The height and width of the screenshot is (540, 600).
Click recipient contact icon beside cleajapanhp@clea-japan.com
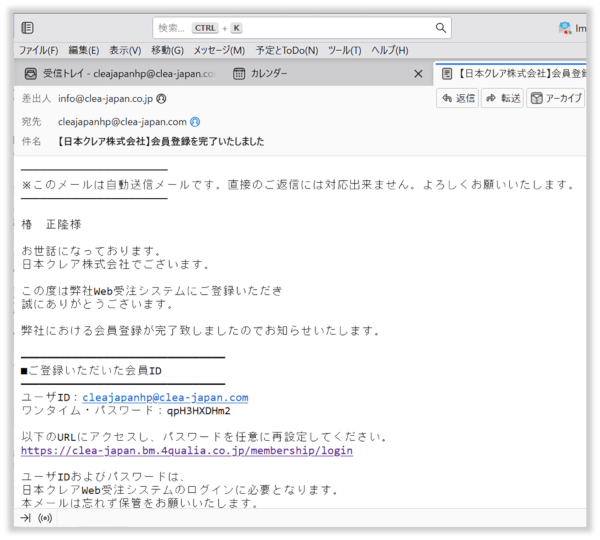click(195, 122)
